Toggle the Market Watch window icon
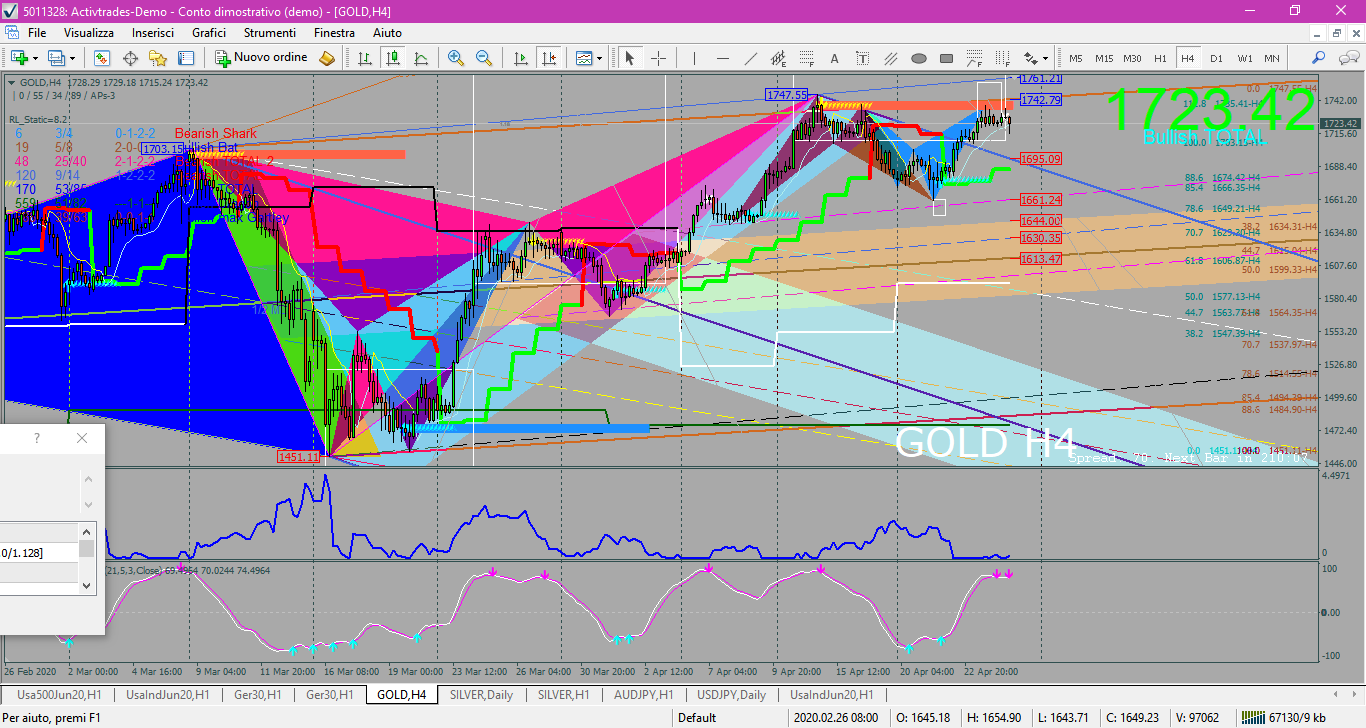Viewport: 1366px width, 728px height. (x=103, y=58)
